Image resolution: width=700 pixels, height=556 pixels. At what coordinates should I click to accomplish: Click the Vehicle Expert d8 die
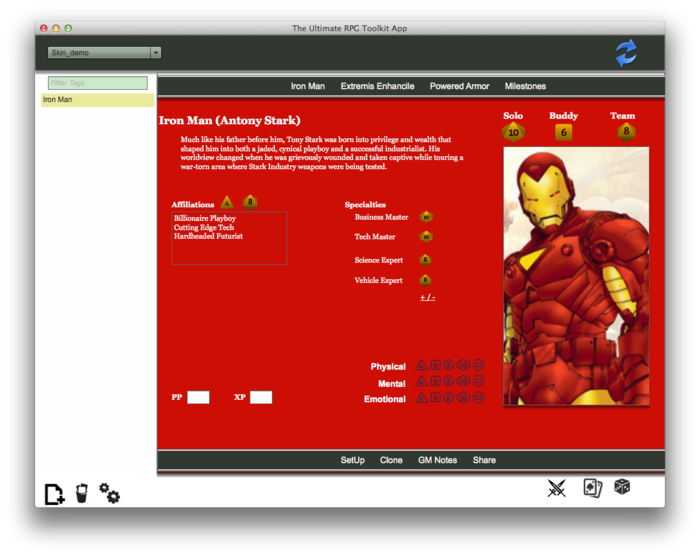click(425, 280)
